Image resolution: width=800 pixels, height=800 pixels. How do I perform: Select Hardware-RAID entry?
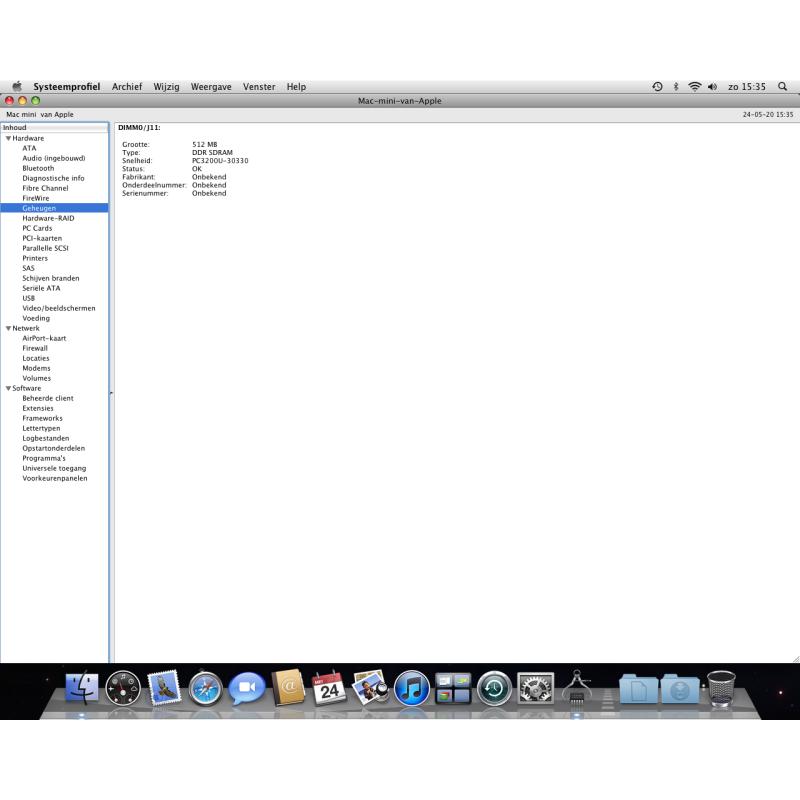click(x=48, y=218)
